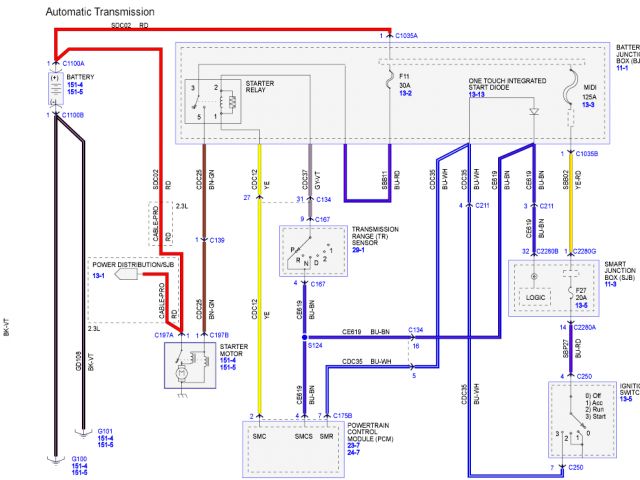The image size is (640, 480).
Task: Click the ignition switch contact symbol
Action: 569,423
